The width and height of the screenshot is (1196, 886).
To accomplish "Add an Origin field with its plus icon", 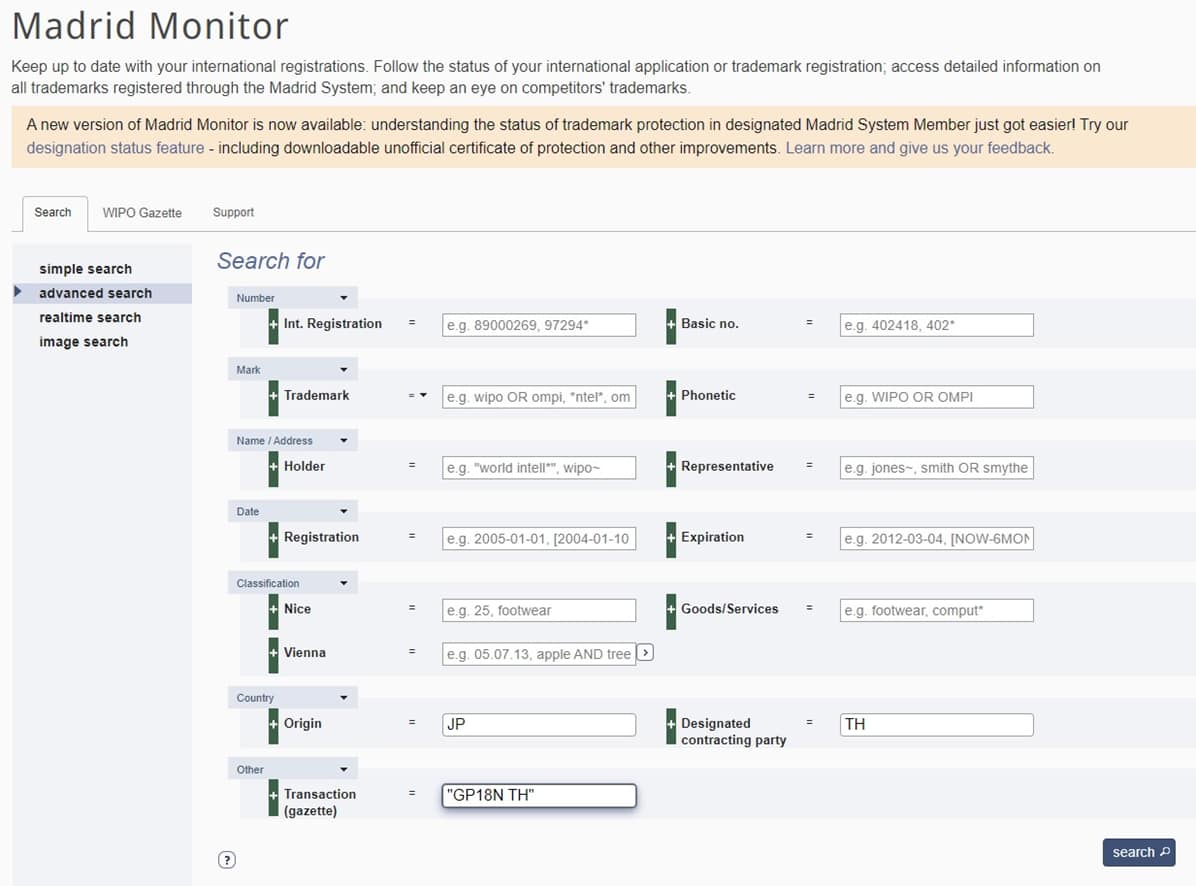I will click(272, 723).
